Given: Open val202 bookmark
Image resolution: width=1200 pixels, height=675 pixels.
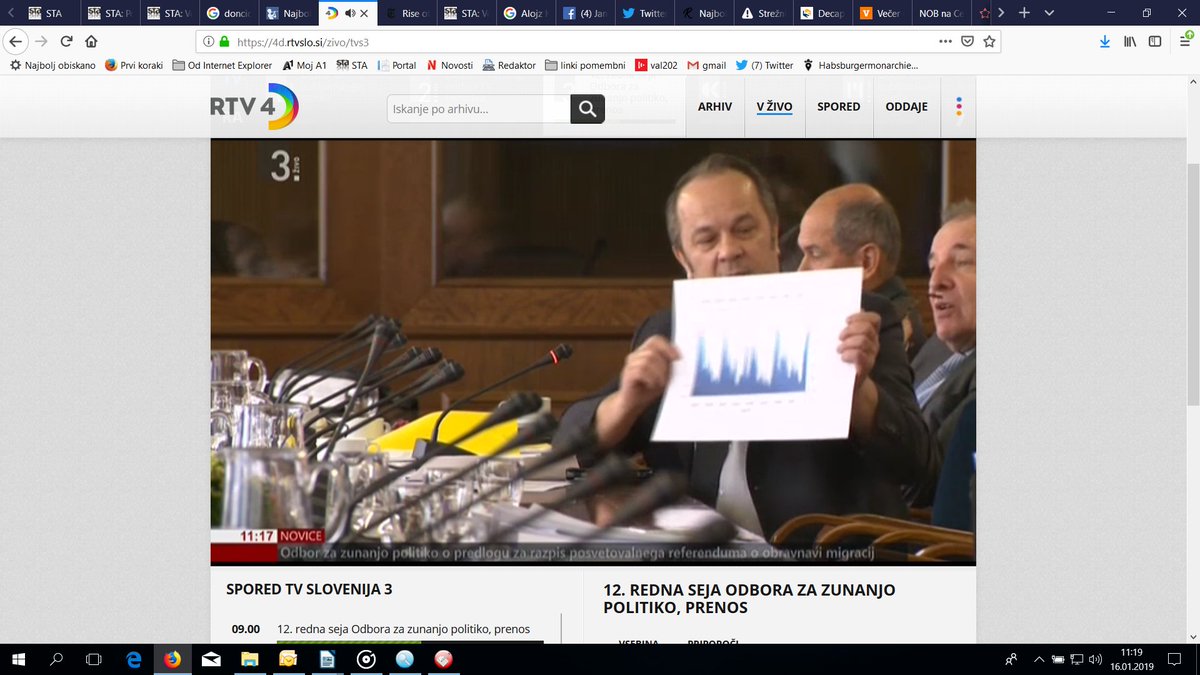Looking at the screenshot, I should pyautogui.click(x=656, y=65).
